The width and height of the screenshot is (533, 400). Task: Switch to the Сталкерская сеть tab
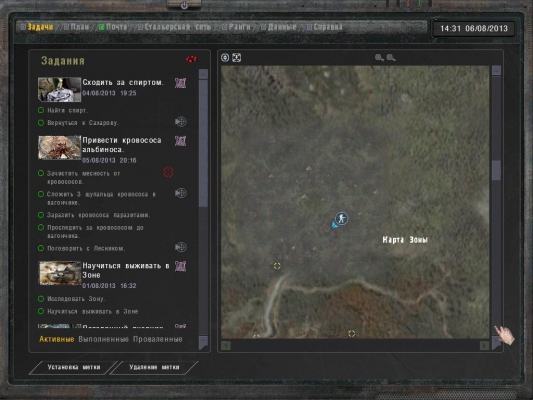[x=178, y=27]
